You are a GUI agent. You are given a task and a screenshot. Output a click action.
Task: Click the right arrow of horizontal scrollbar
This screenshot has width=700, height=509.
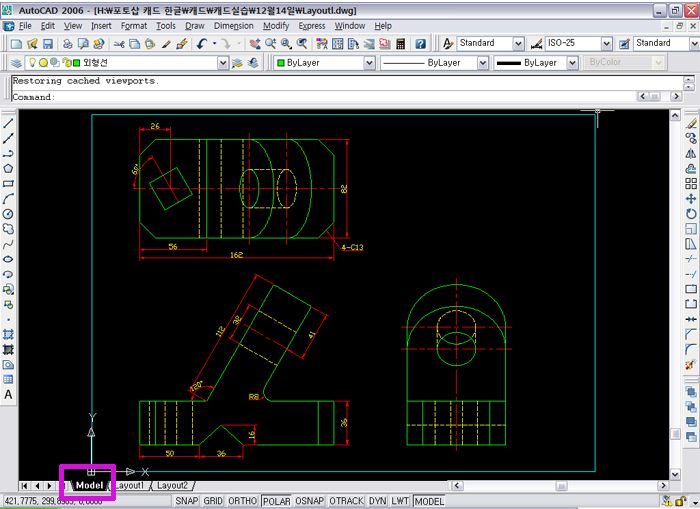[x=663, y=485]
